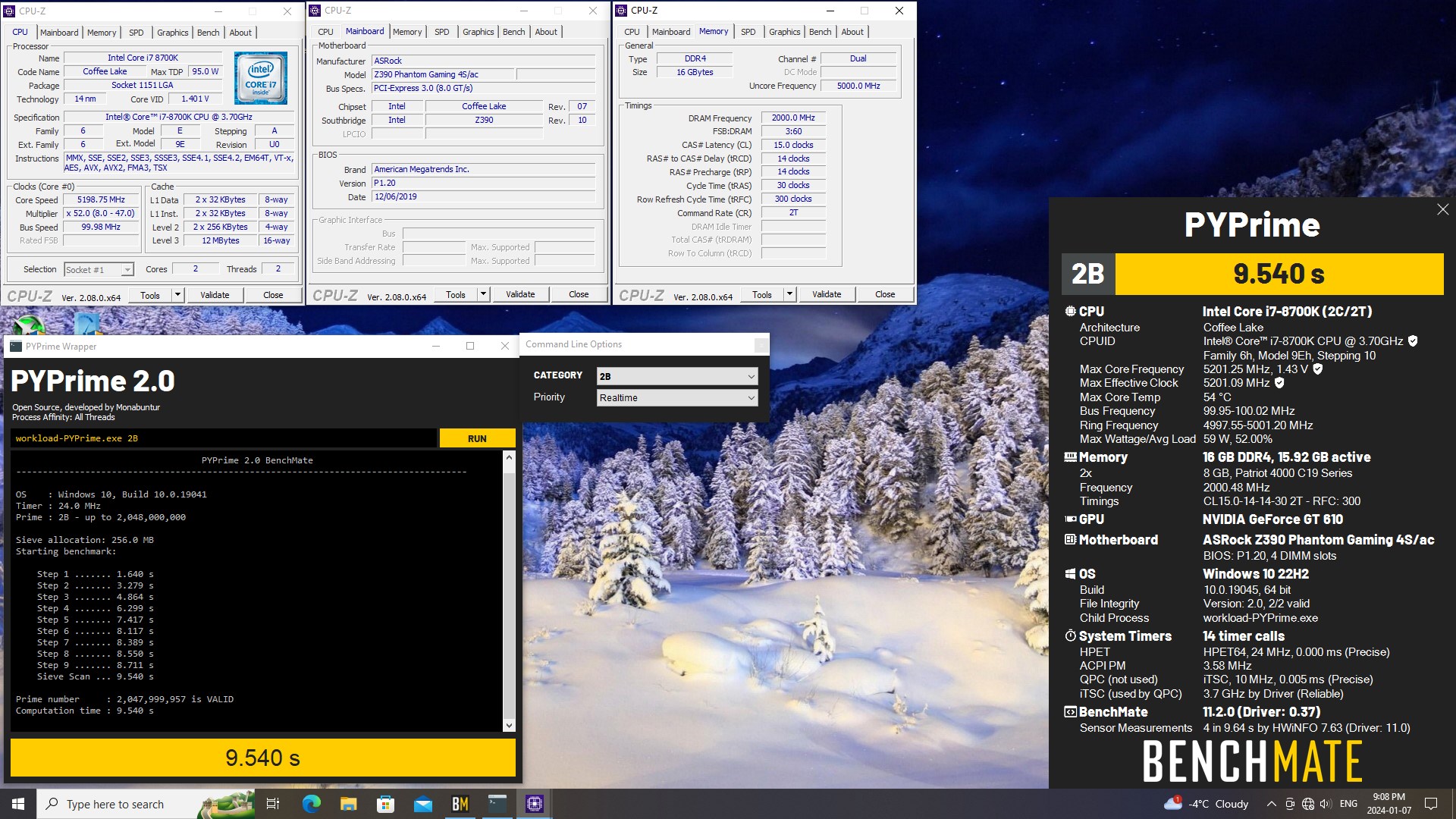
Task: Open SPD tab in Memory CPU-Z window
Action: click(x=748, y=32)
